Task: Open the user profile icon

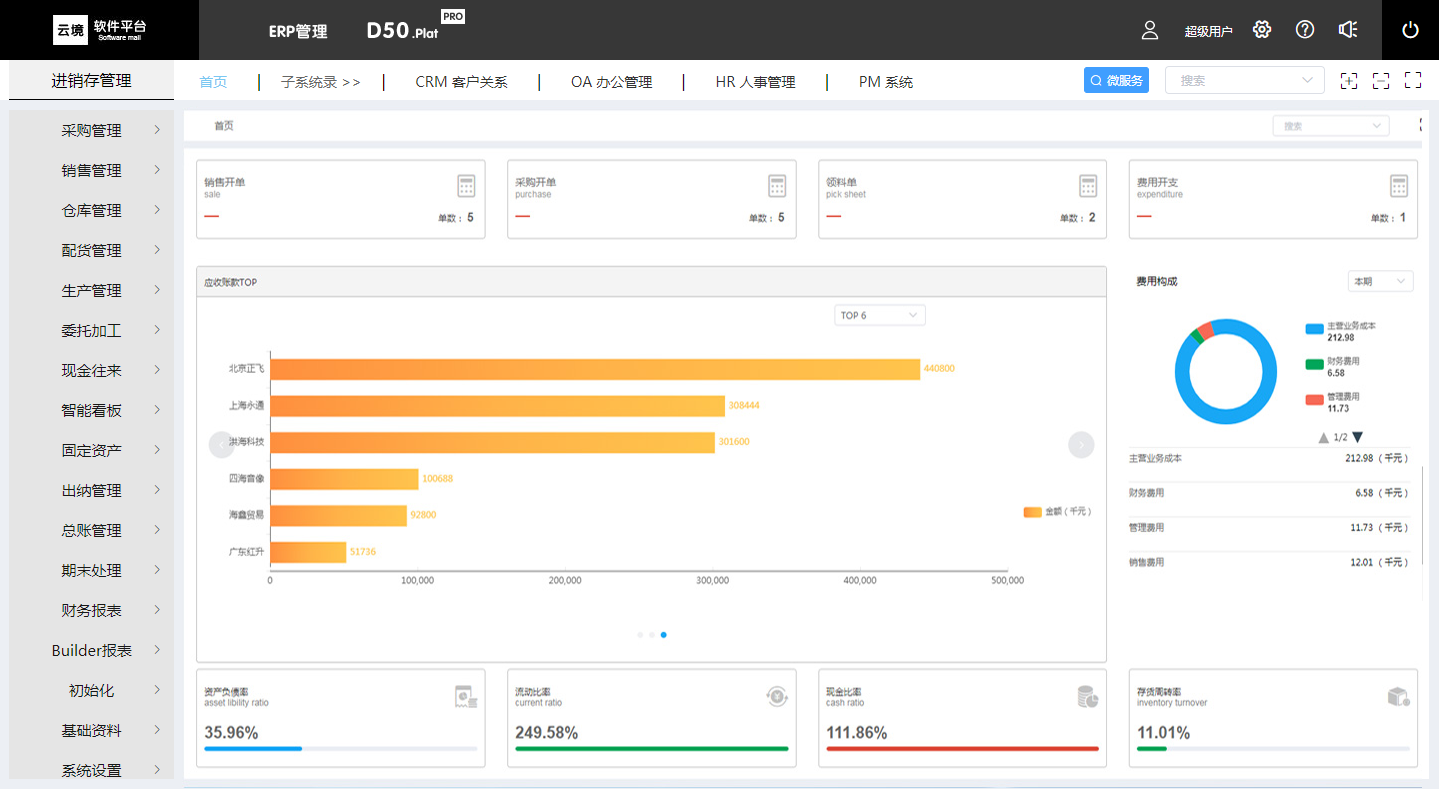Action: click(x=1150, y=30)
